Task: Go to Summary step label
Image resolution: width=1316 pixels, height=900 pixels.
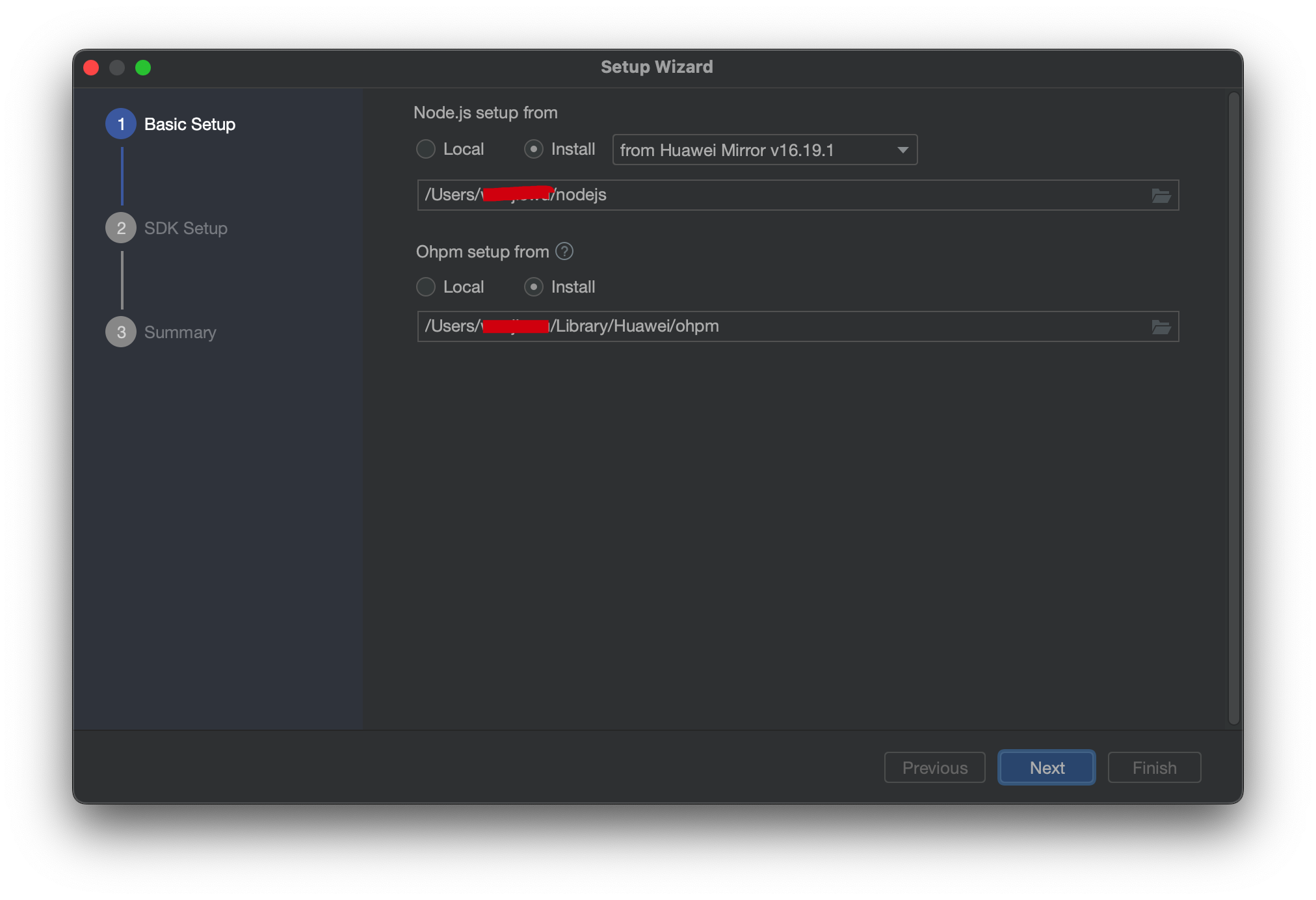Action: click(180, 332)
